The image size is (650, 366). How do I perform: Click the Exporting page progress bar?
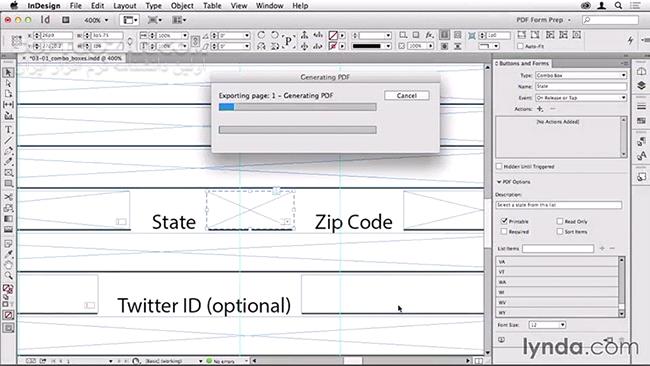pos(298,107)
